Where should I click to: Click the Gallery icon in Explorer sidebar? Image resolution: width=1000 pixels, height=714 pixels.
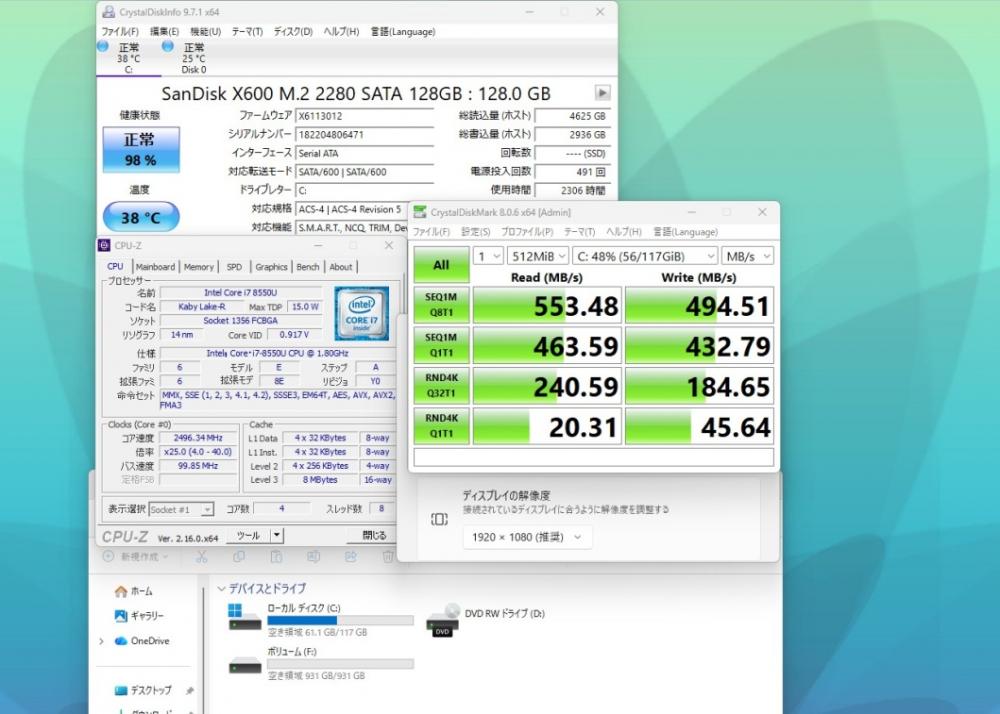(x=121, y=616)
